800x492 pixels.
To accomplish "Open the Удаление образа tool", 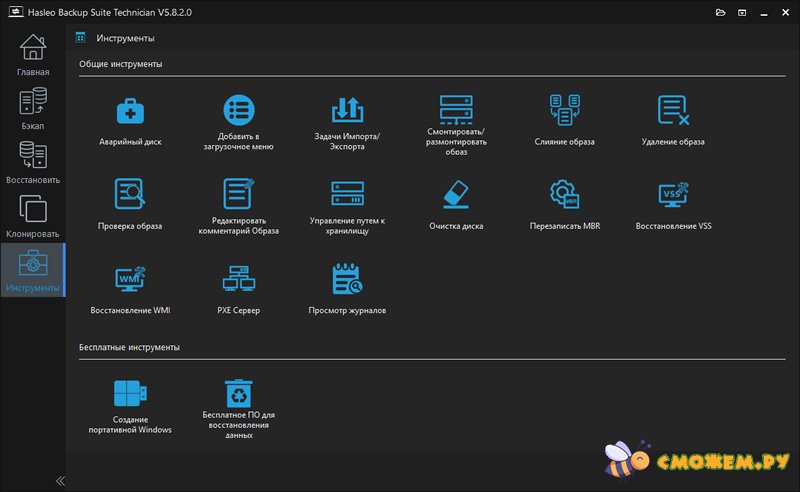I will (x=673, y=110).
